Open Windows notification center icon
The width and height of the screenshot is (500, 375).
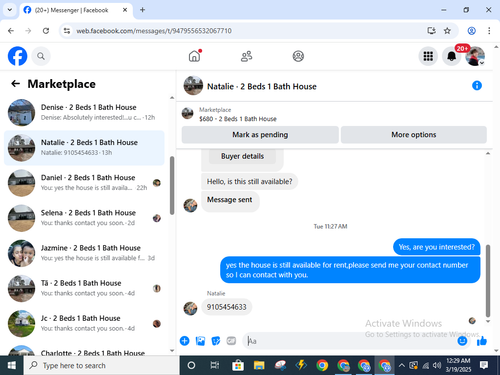(x=484, y=365)
